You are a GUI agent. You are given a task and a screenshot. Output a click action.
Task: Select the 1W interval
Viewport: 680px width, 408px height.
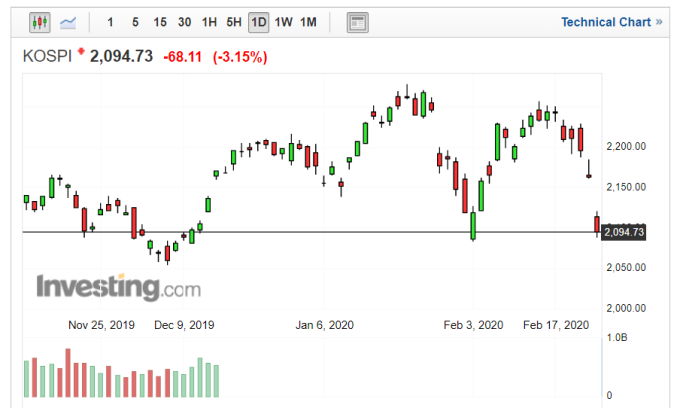coord(283,22)
